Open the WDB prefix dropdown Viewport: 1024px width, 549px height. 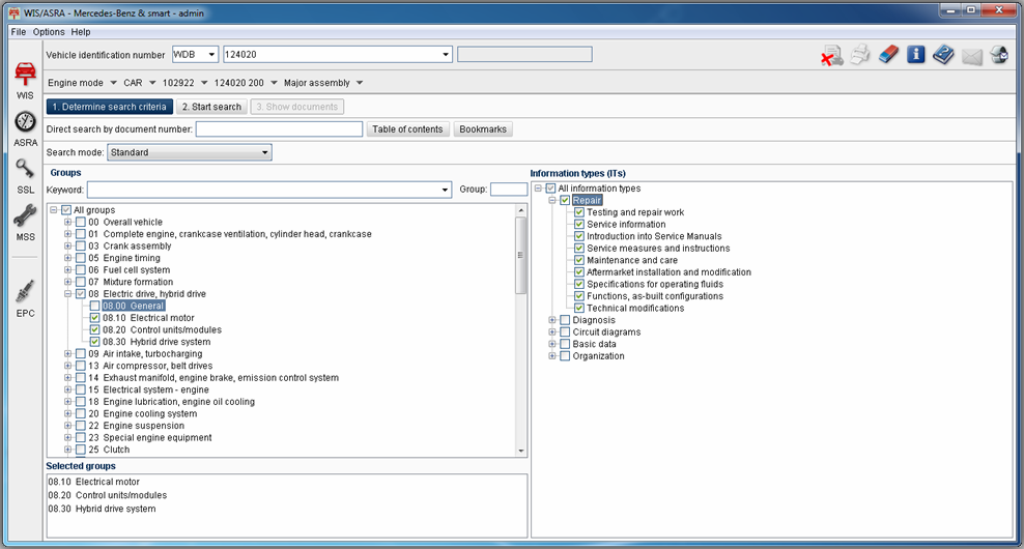(212, 55)
